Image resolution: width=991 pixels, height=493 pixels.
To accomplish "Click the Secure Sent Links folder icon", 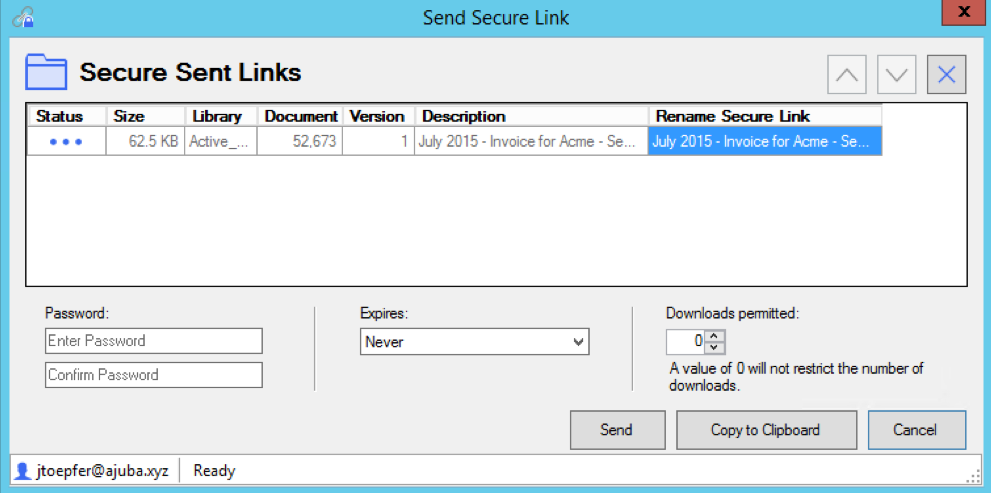I will [46, 73].
